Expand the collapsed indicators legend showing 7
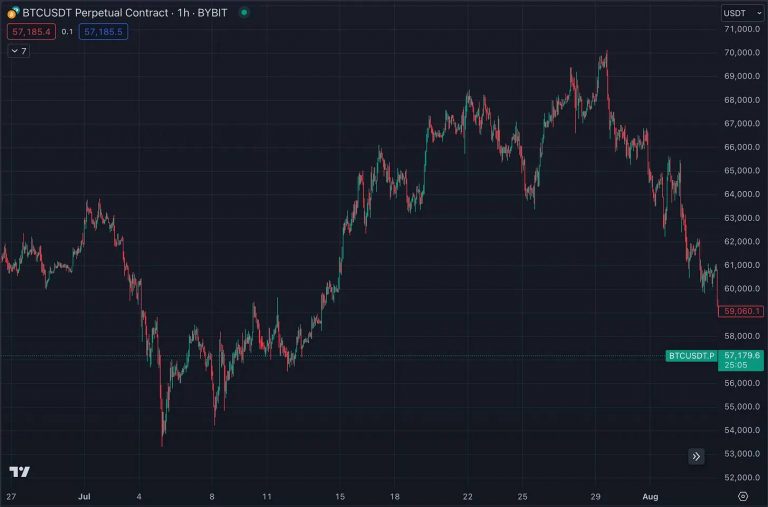This screenshot has height=507, width=768. coord(19,51)
